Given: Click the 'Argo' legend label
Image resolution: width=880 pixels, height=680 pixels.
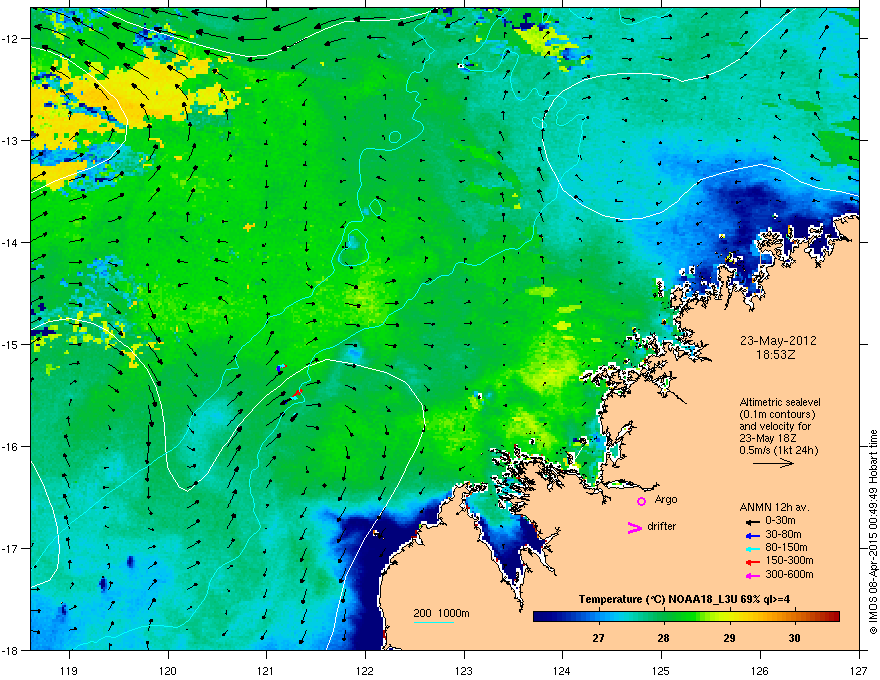Looking at the screenshot, I should tap(666, 500).
